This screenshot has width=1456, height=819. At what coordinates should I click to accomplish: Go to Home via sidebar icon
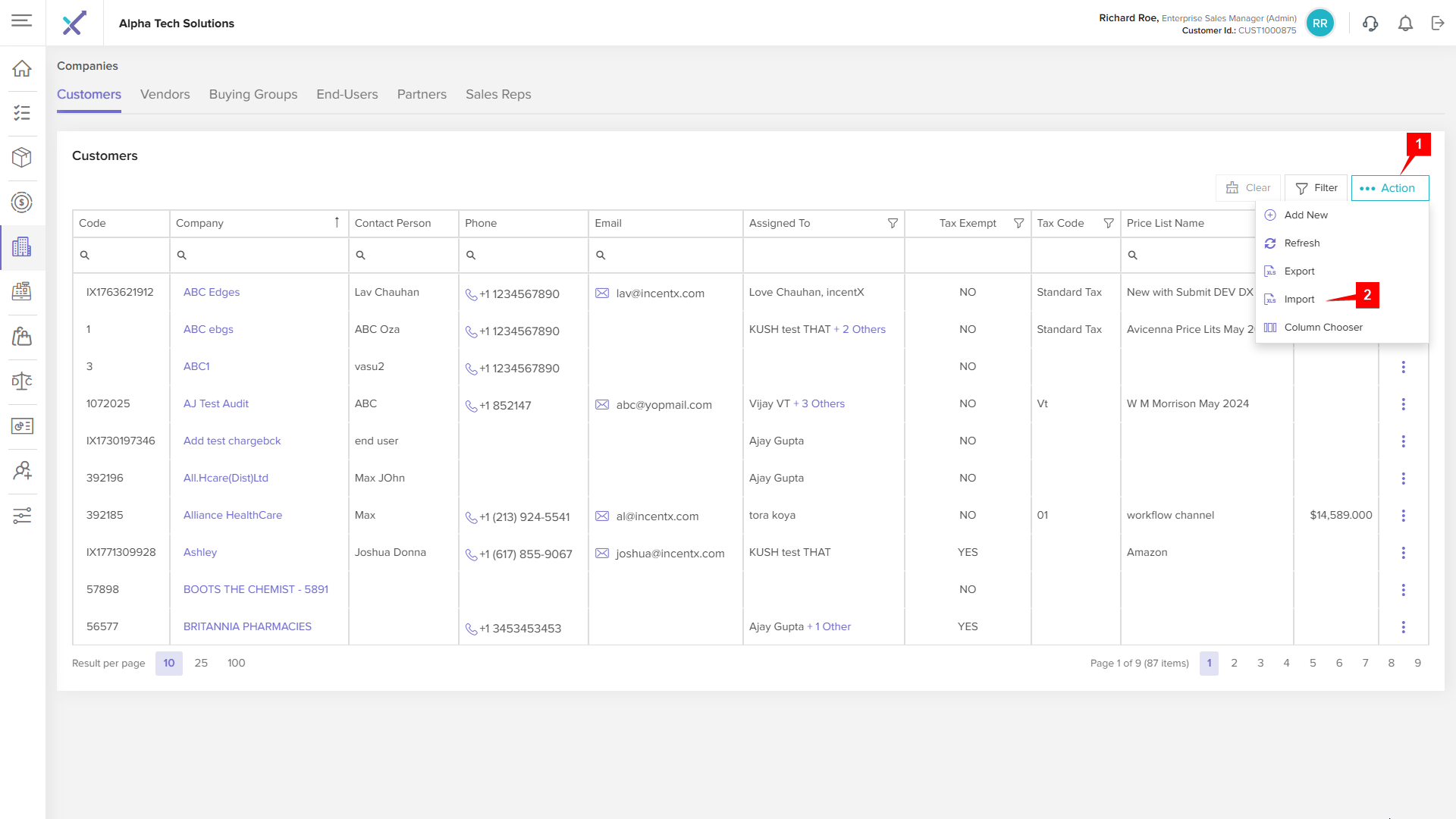22,68
